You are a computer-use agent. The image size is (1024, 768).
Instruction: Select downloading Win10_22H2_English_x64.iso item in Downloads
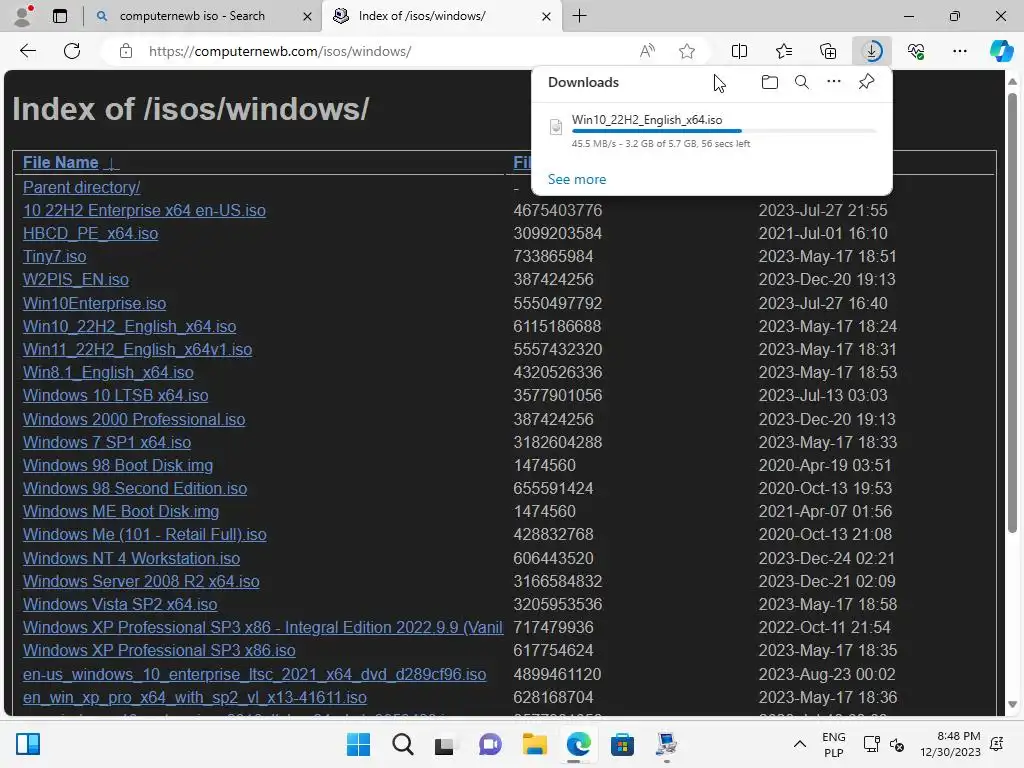(x=712, y=131)
